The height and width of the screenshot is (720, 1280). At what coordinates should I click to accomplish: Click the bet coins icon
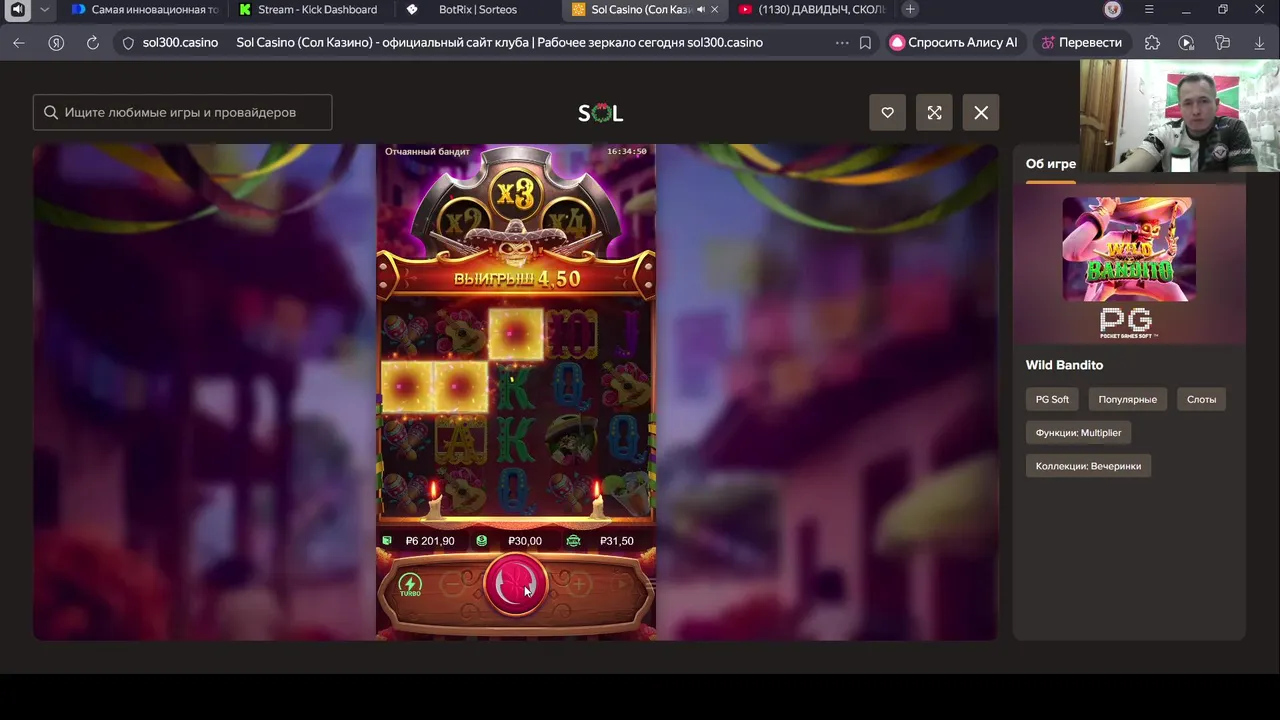482,541
